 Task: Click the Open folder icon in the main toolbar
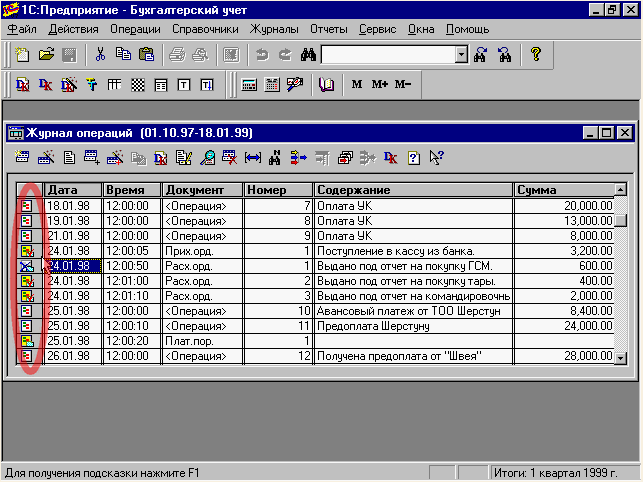point(46,55)
